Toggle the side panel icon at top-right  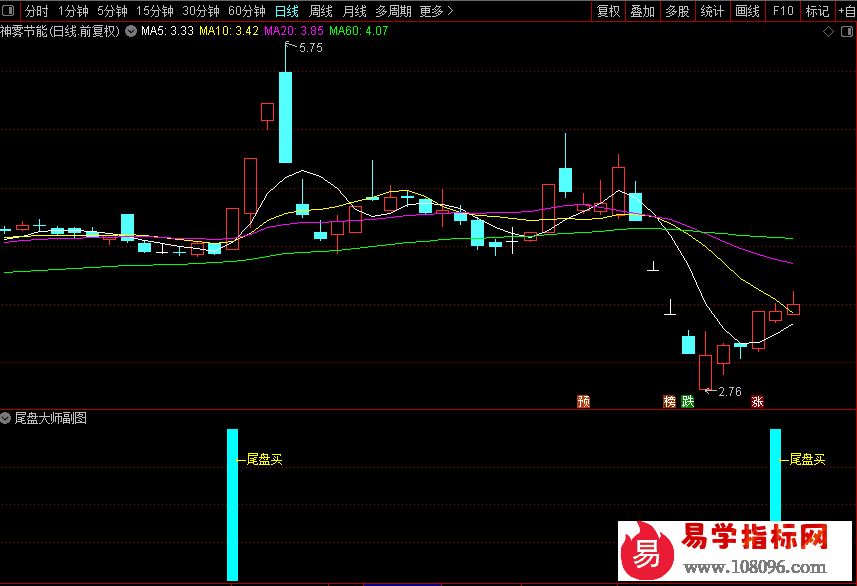click(x=847, y=32)
